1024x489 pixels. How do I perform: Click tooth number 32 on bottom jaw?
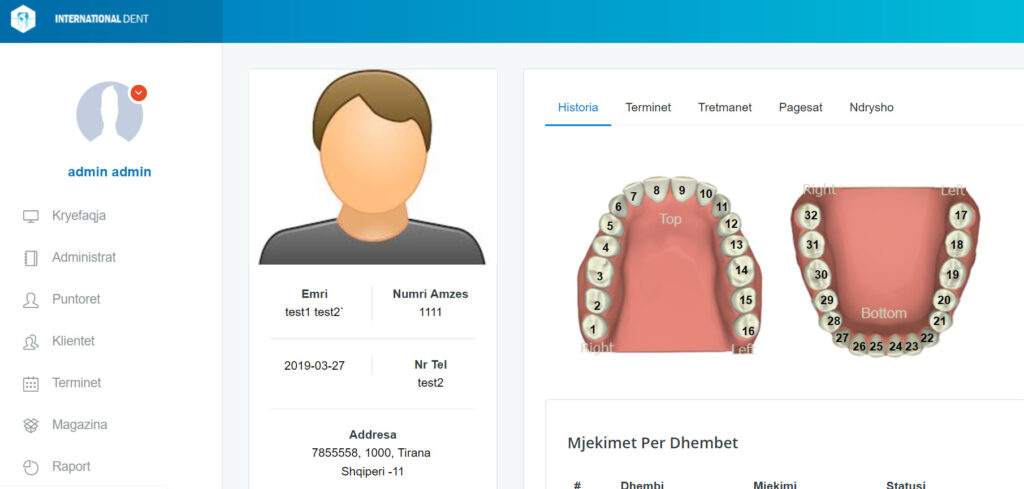[811, 215]
